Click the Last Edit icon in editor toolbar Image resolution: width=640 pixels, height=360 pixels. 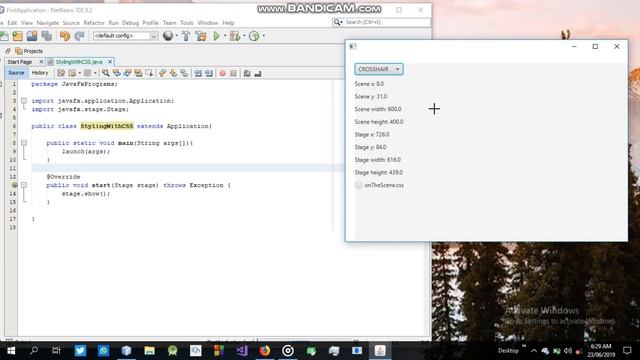pyautogui.click(x=61, y=73)
